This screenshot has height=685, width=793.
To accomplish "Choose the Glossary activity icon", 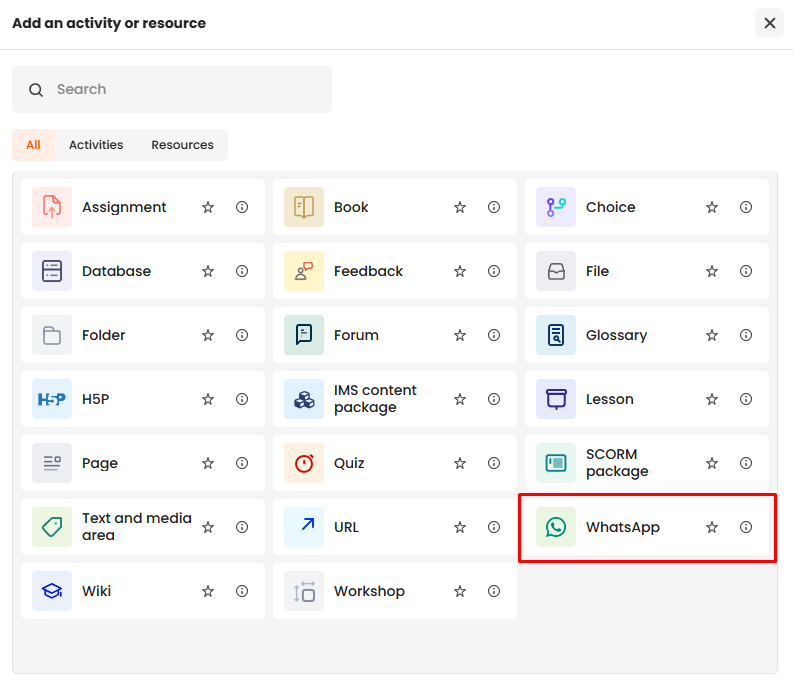I will (556, 335).
